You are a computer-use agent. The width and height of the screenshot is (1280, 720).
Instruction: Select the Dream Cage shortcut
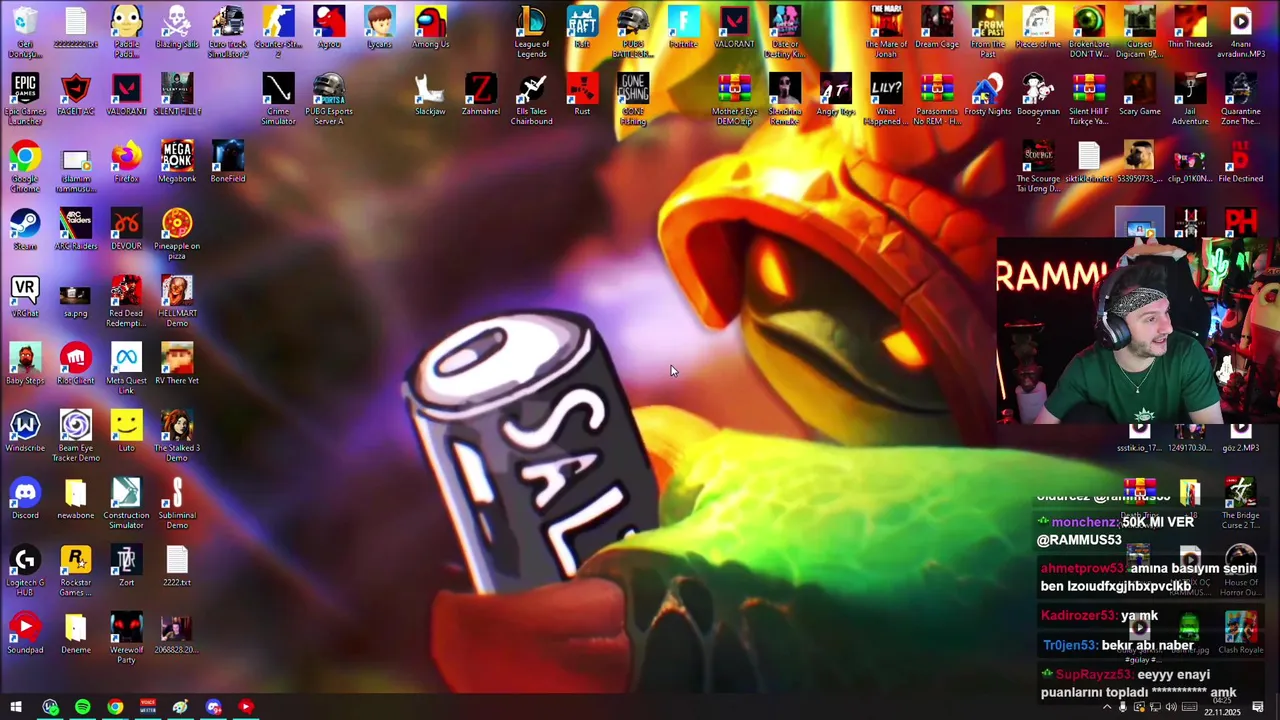[937, 27]
